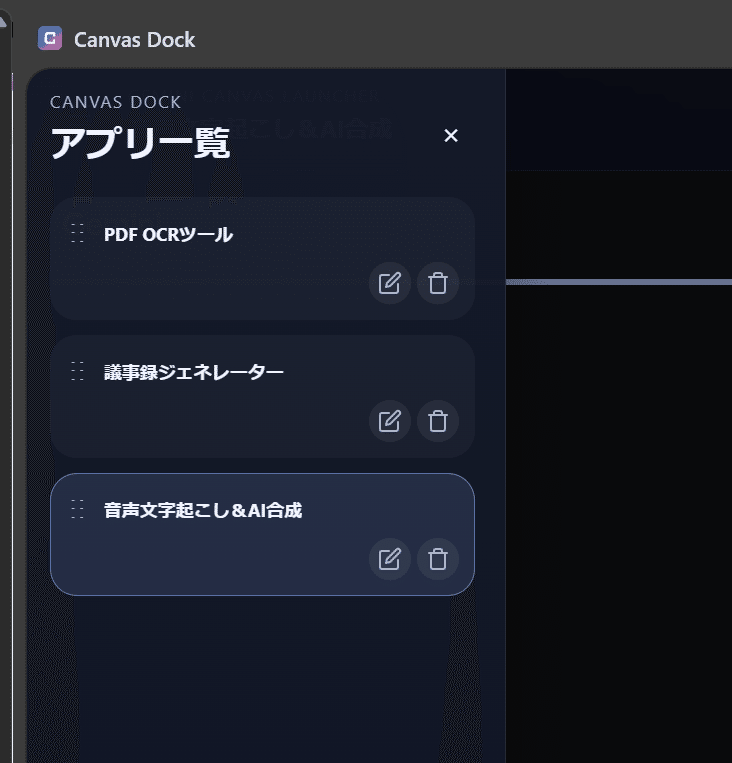Viewport: 732px width, 763px height.
Task: Click the Canvas Dock window title
Action: tap(134, 39)
